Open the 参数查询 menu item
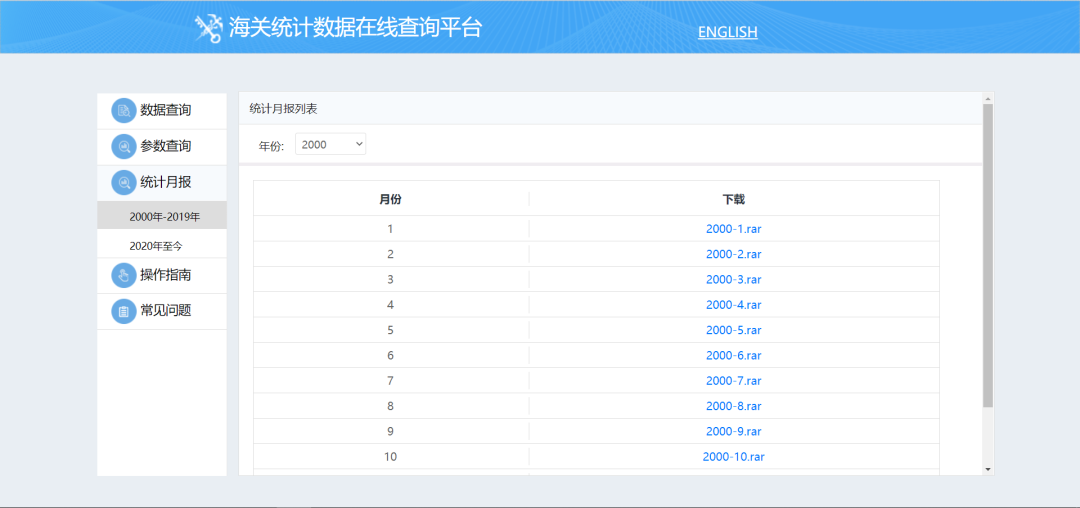This screenshot has height=508, width=1080. pyautogui.click(x=162, y=147)
